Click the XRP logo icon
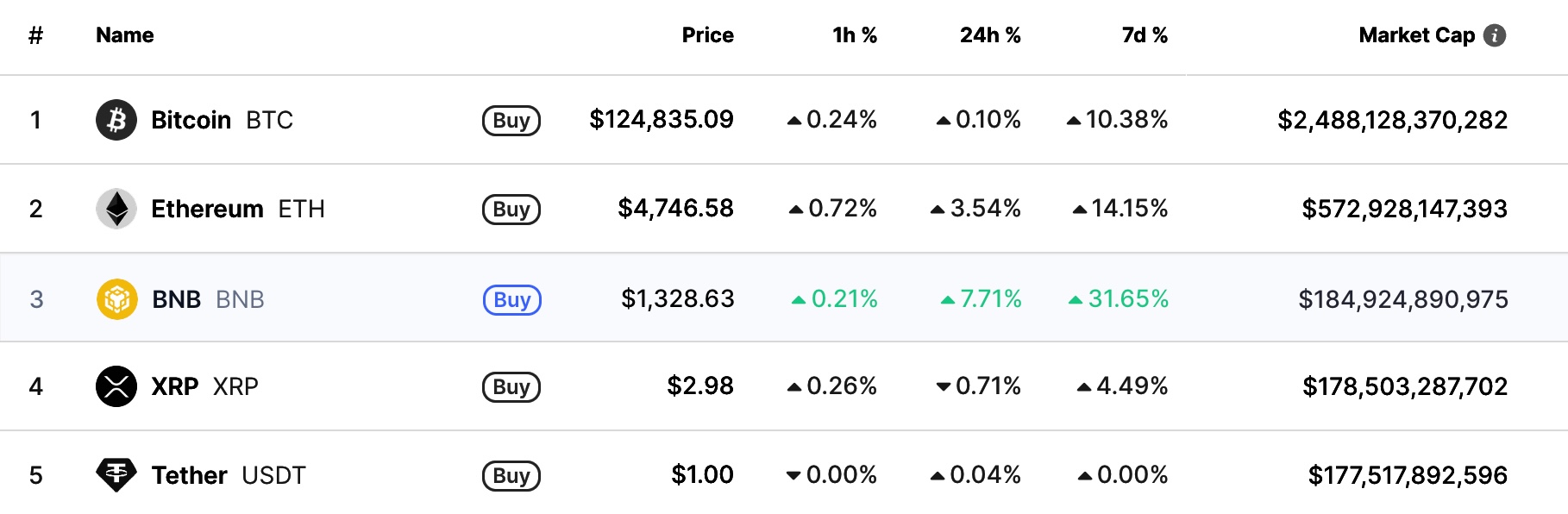This screenshot has width=1568, height=514. click(116, 386)
